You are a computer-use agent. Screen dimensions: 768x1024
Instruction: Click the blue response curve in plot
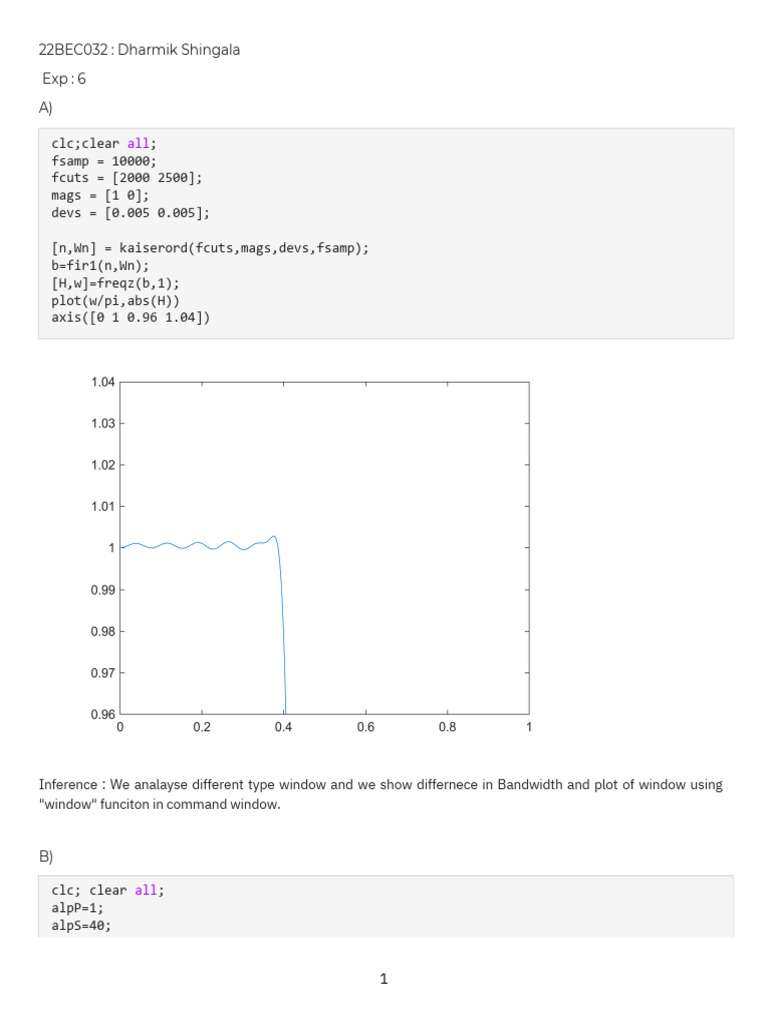(x=200, y=546)
